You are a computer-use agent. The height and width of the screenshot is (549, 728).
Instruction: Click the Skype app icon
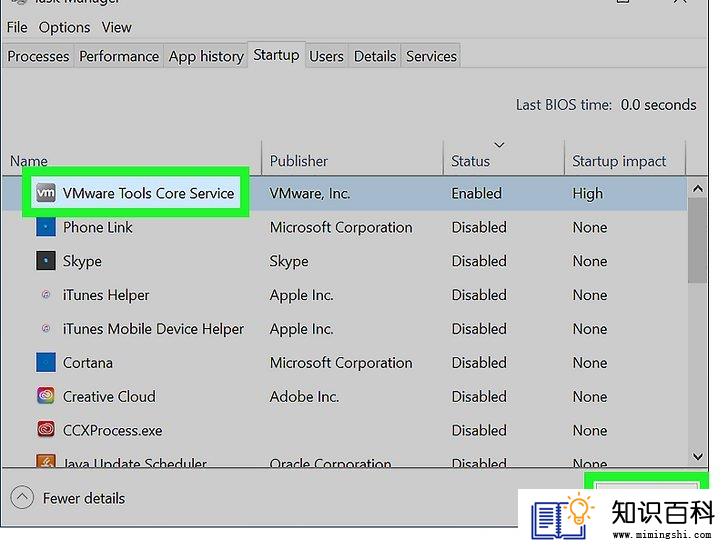(x=46, y=261)
